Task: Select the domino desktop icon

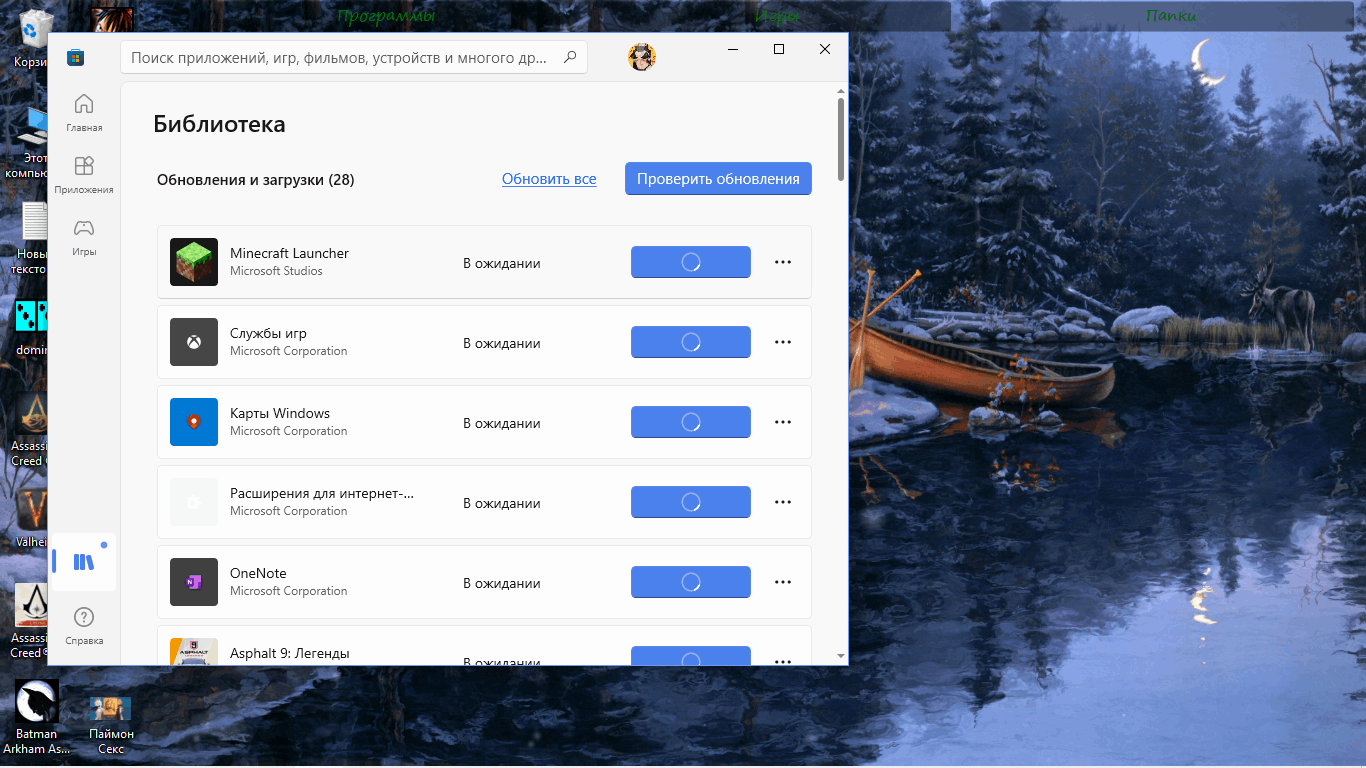Action: tap(33, 327)
